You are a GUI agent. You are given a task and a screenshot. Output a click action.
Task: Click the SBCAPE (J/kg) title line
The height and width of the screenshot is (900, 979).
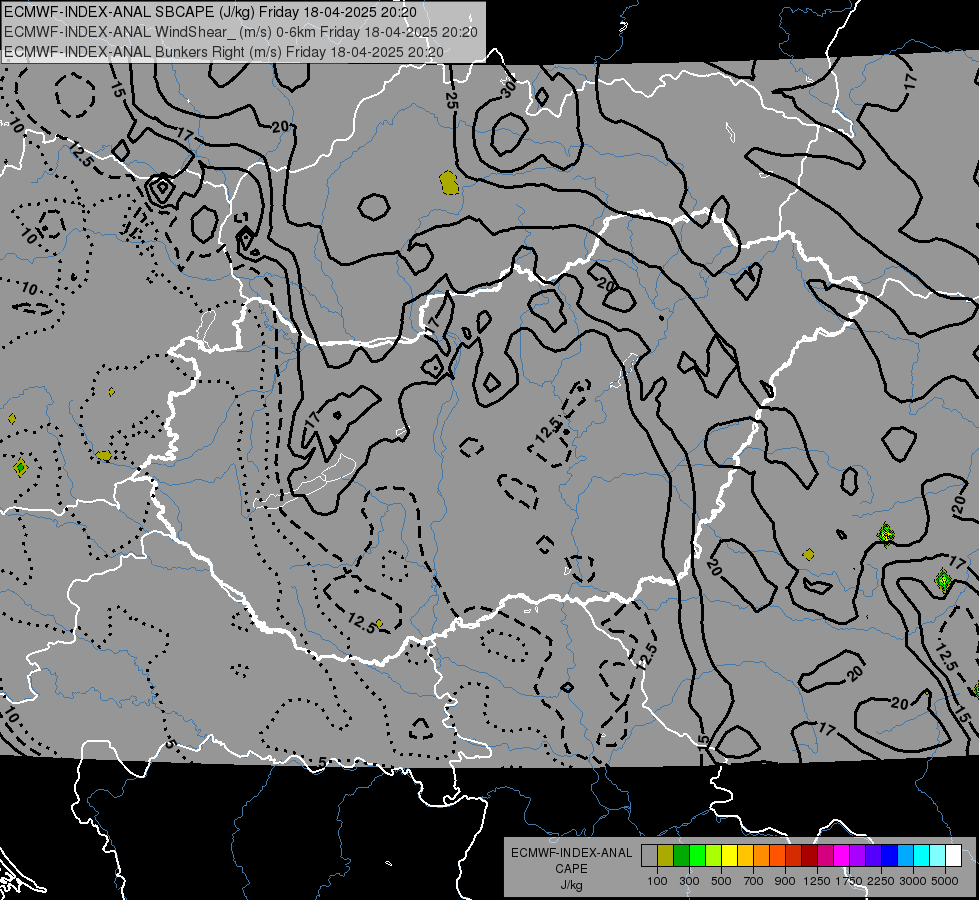coord(210,12)
